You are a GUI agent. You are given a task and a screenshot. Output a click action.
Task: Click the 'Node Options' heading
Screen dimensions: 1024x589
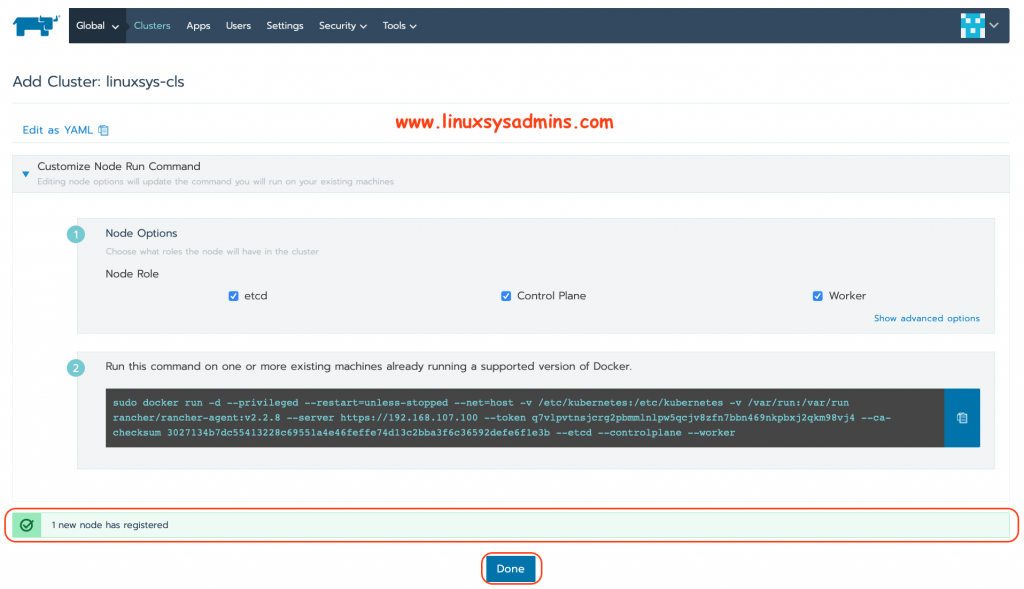141,233
